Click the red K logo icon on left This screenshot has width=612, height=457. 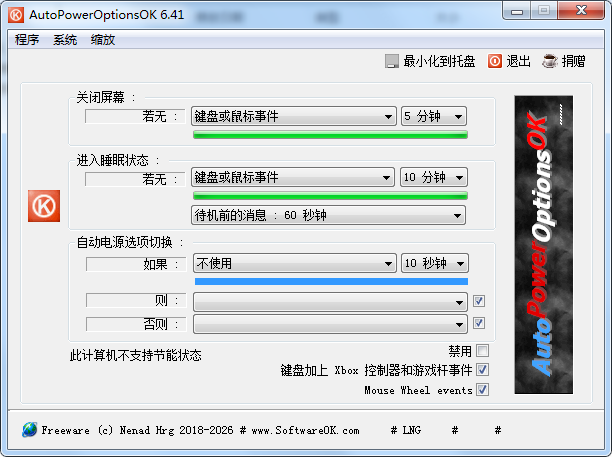point(43,206)
